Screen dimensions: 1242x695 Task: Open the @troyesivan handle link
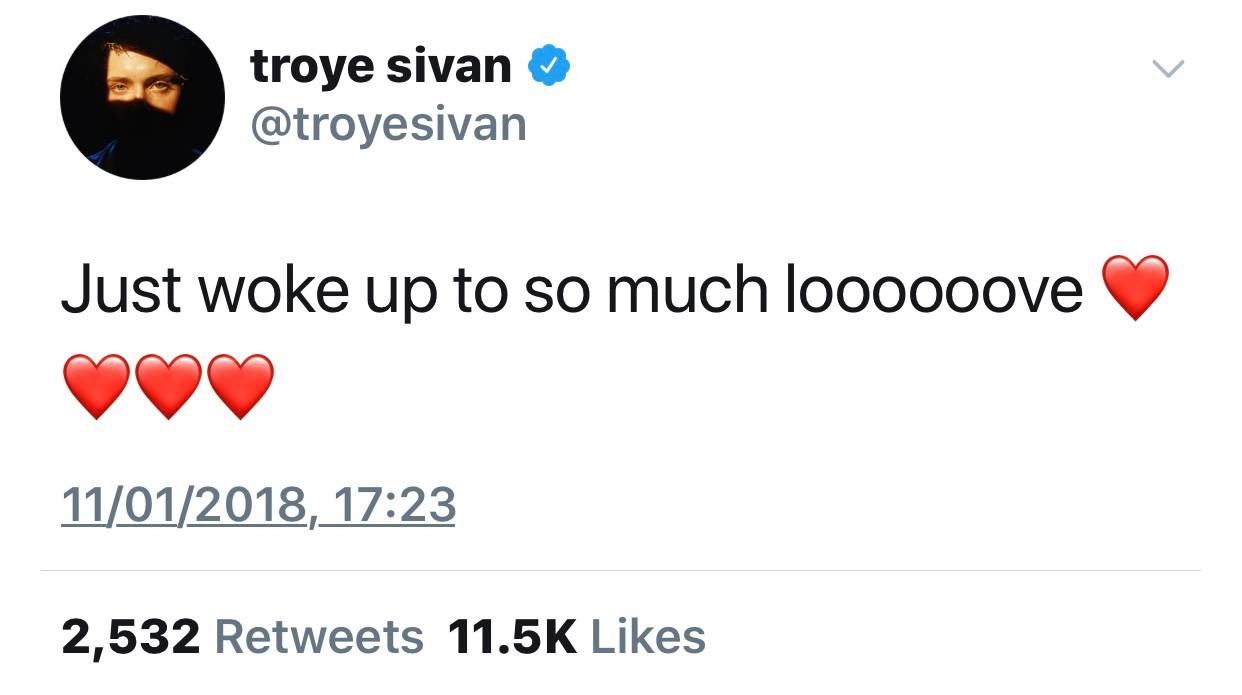[388, 124]
